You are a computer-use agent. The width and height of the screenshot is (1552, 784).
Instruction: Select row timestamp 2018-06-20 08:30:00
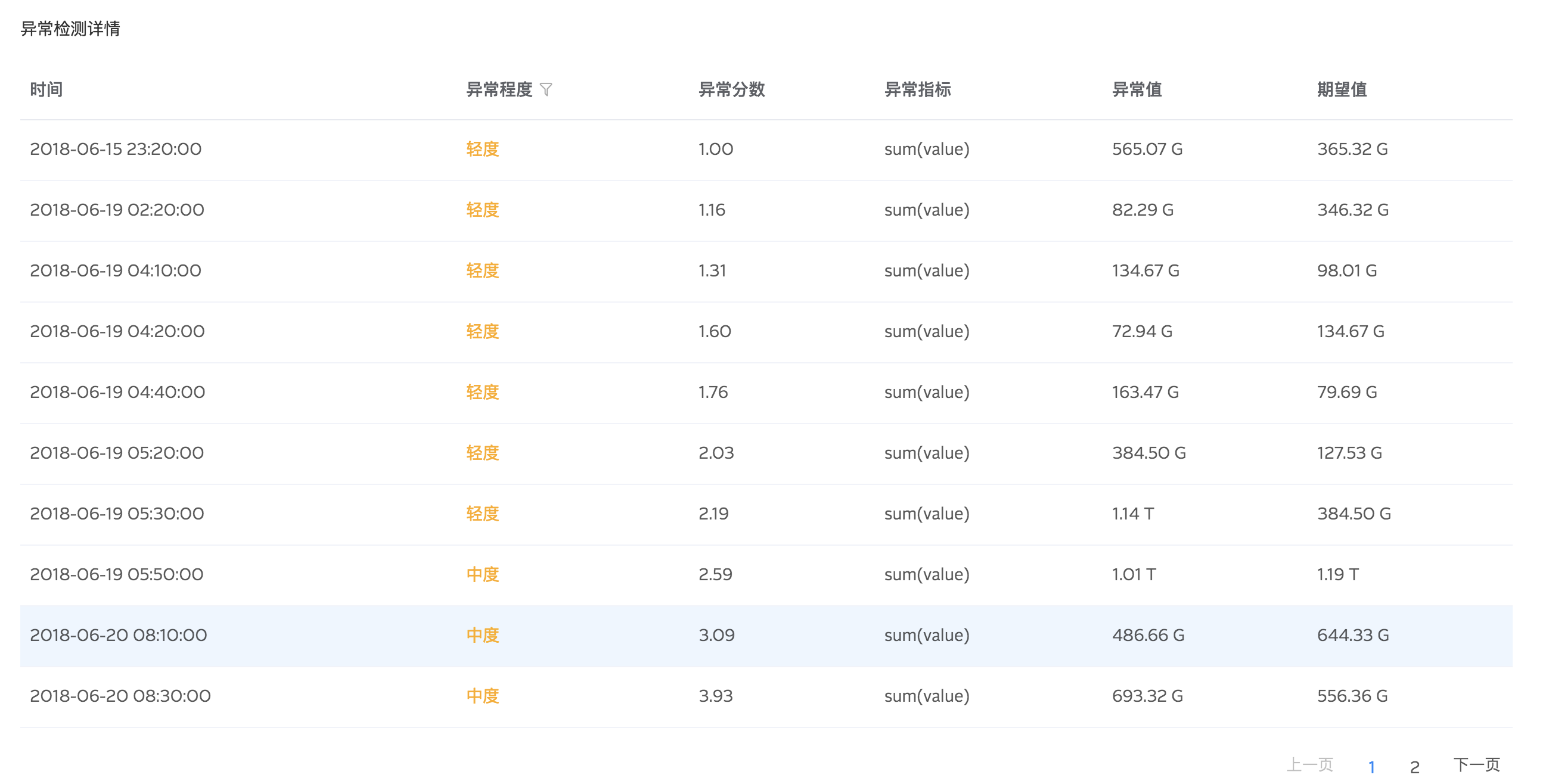click(x=120, y=696)
